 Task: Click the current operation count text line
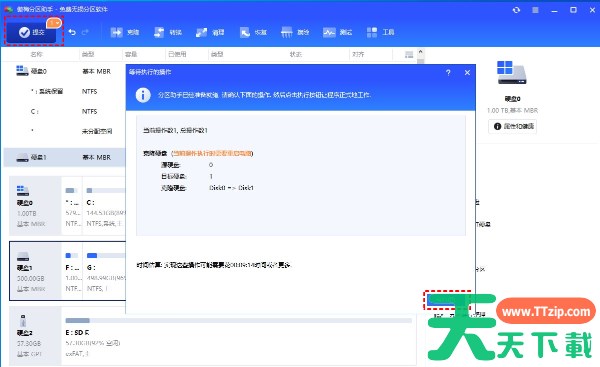(175, 130)
